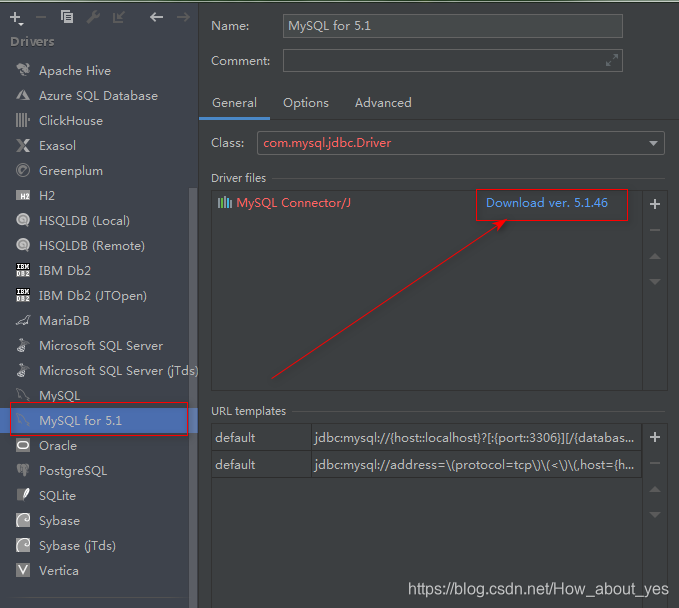
Task: Select the Apache Hive driver
Action: 99,71
